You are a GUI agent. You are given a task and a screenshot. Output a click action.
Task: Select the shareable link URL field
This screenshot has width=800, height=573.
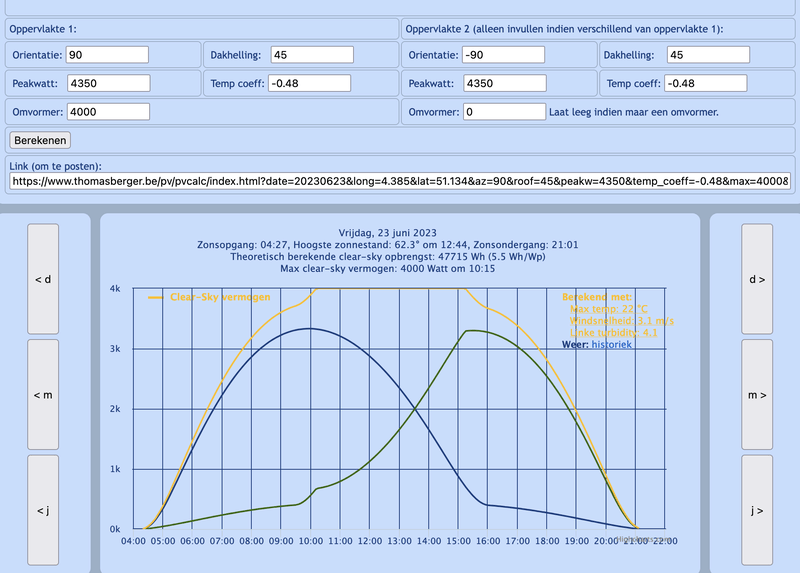(400, 181)
